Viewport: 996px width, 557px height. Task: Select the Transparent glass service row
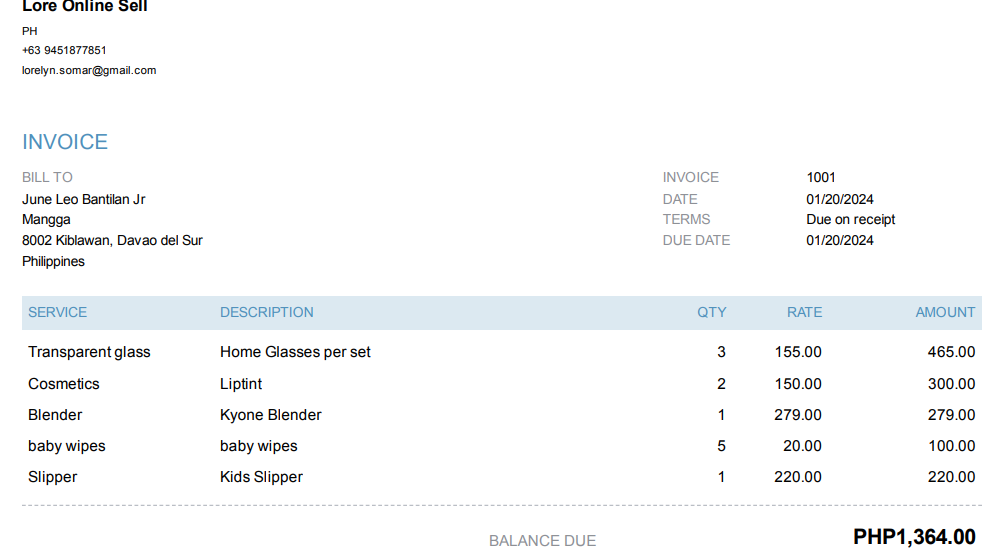(x=89, y=352)
